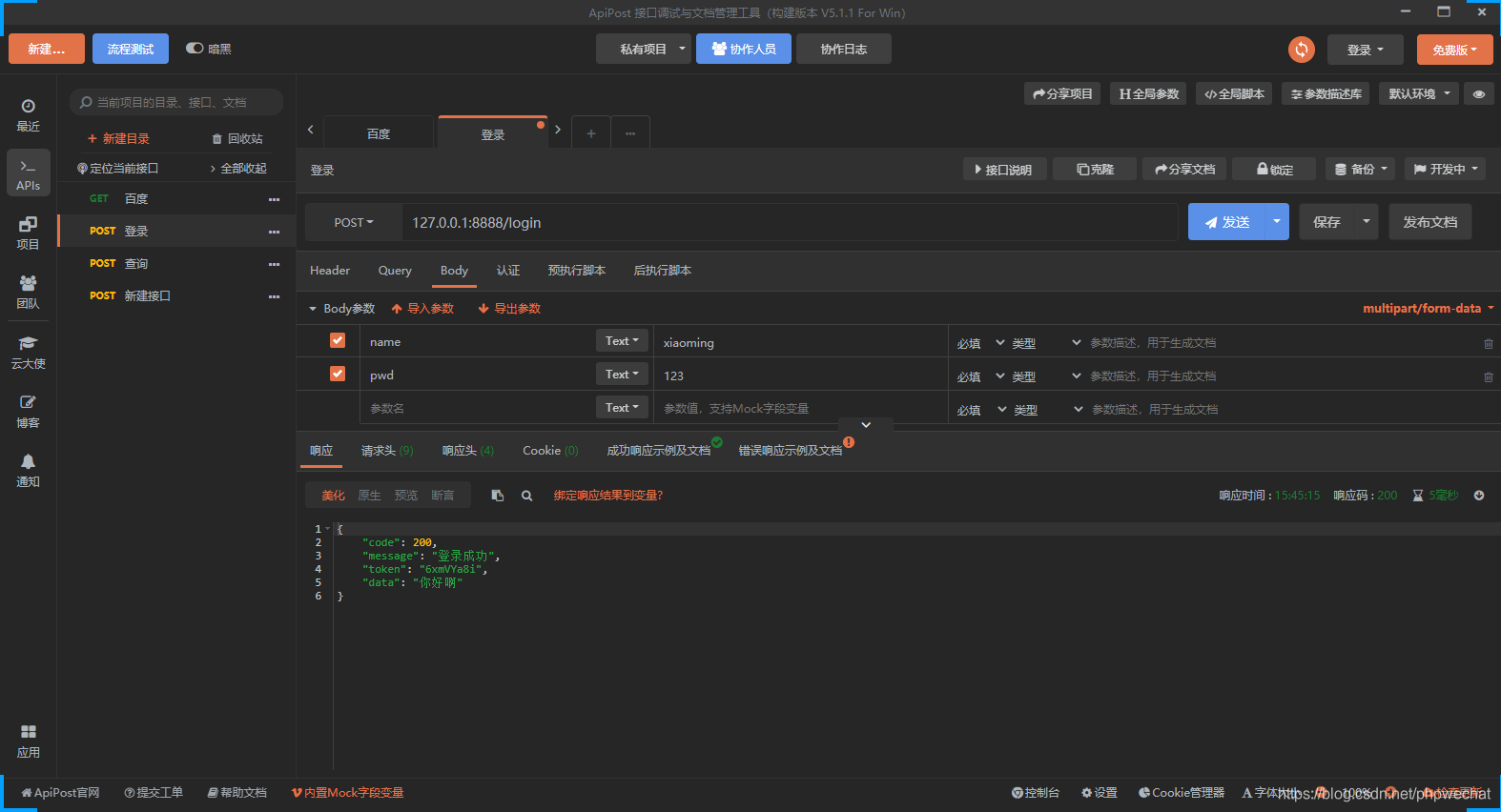Open the POST method dropdown
This screenshot has width=1501, height=812.
[x=353, y=222]
